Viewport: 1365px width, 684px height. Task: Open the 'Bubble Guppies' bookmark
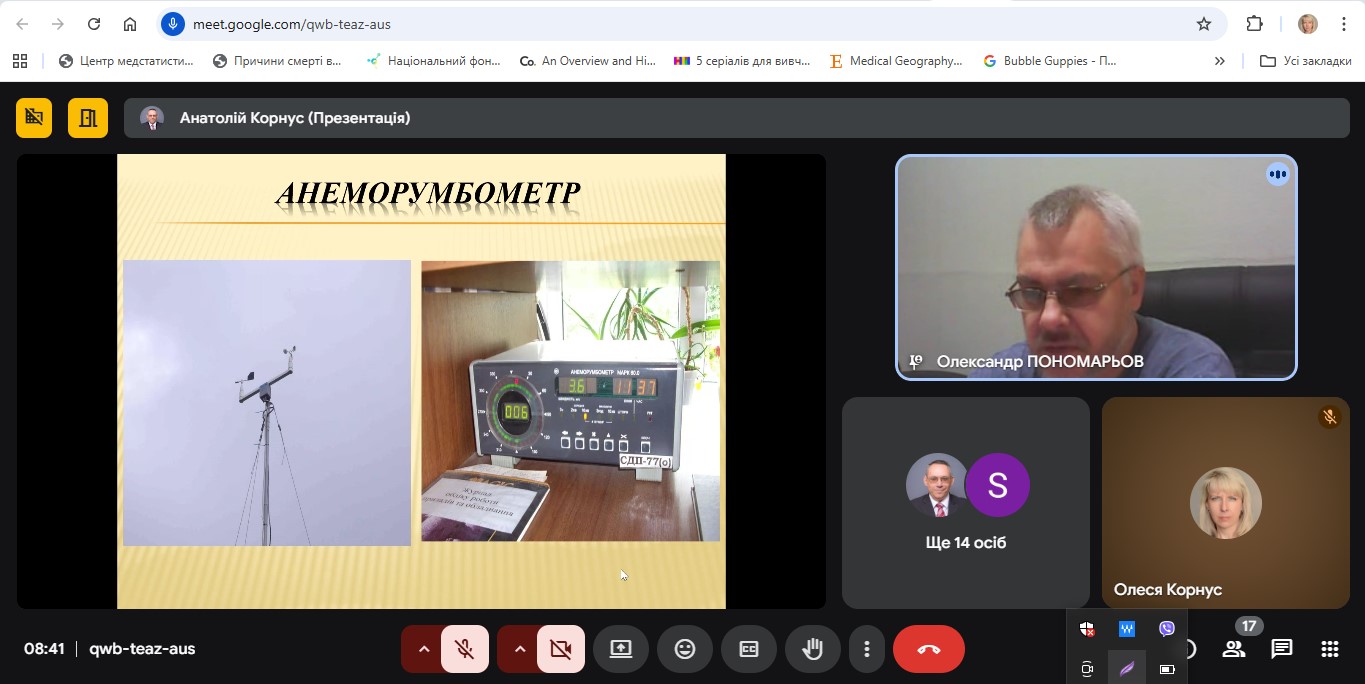[x=1050, y=61]
